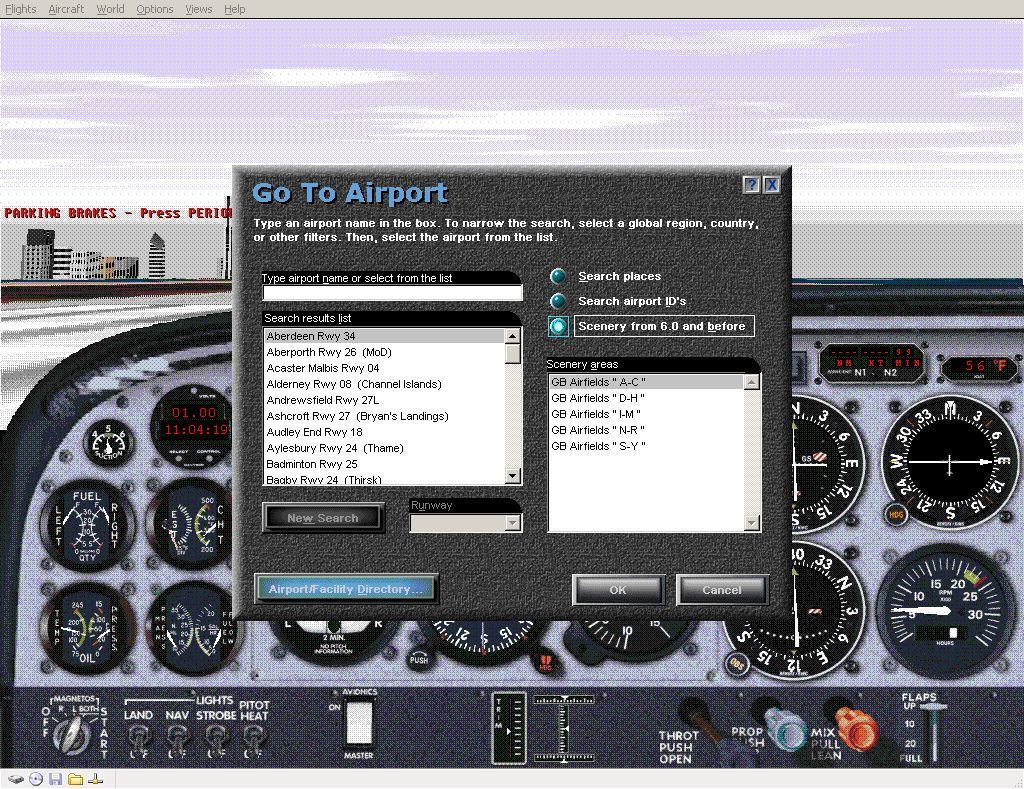Flip the avionics master switch

[359, 724]
